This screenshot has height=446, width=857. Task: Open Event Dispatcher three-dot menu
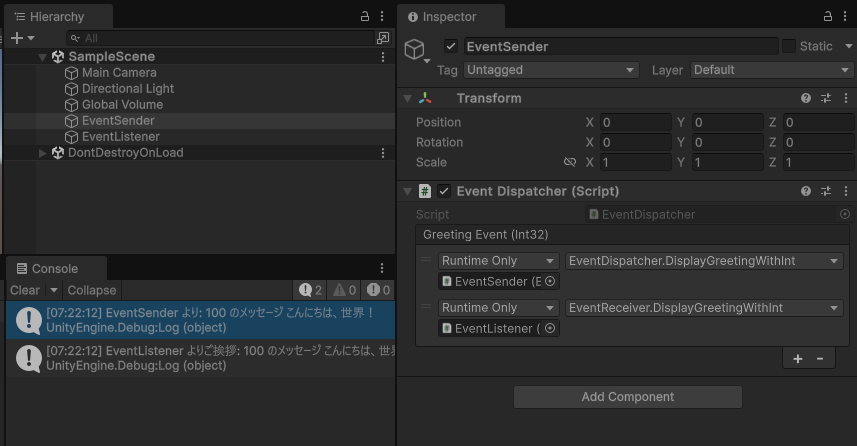pyautogui.click(x=846, y=191)
